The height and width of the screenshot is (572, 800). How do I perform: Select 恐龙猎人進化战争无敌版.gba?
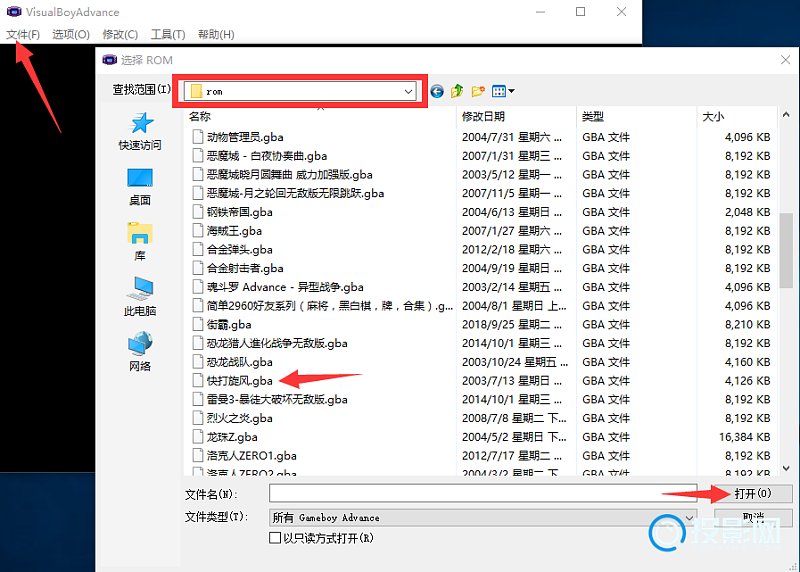coord(277,343)
